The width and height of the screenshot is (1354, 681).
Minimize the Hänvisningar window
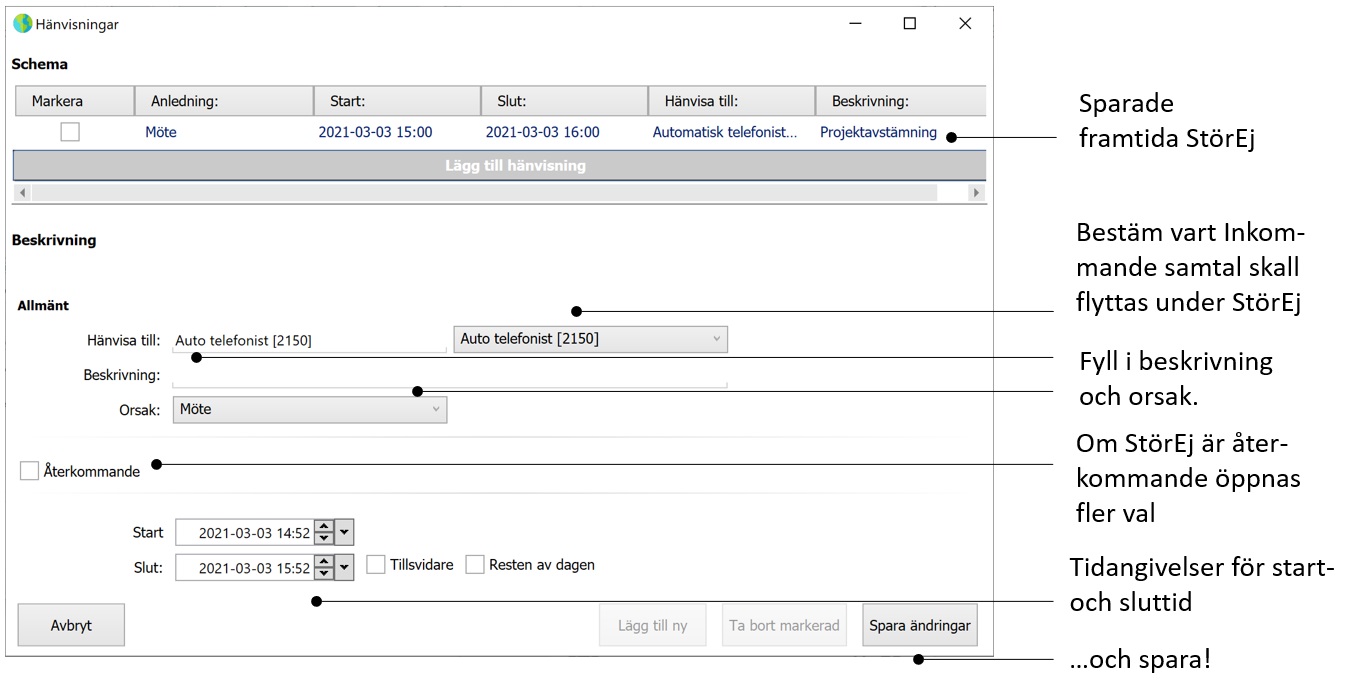click(855, 24)
